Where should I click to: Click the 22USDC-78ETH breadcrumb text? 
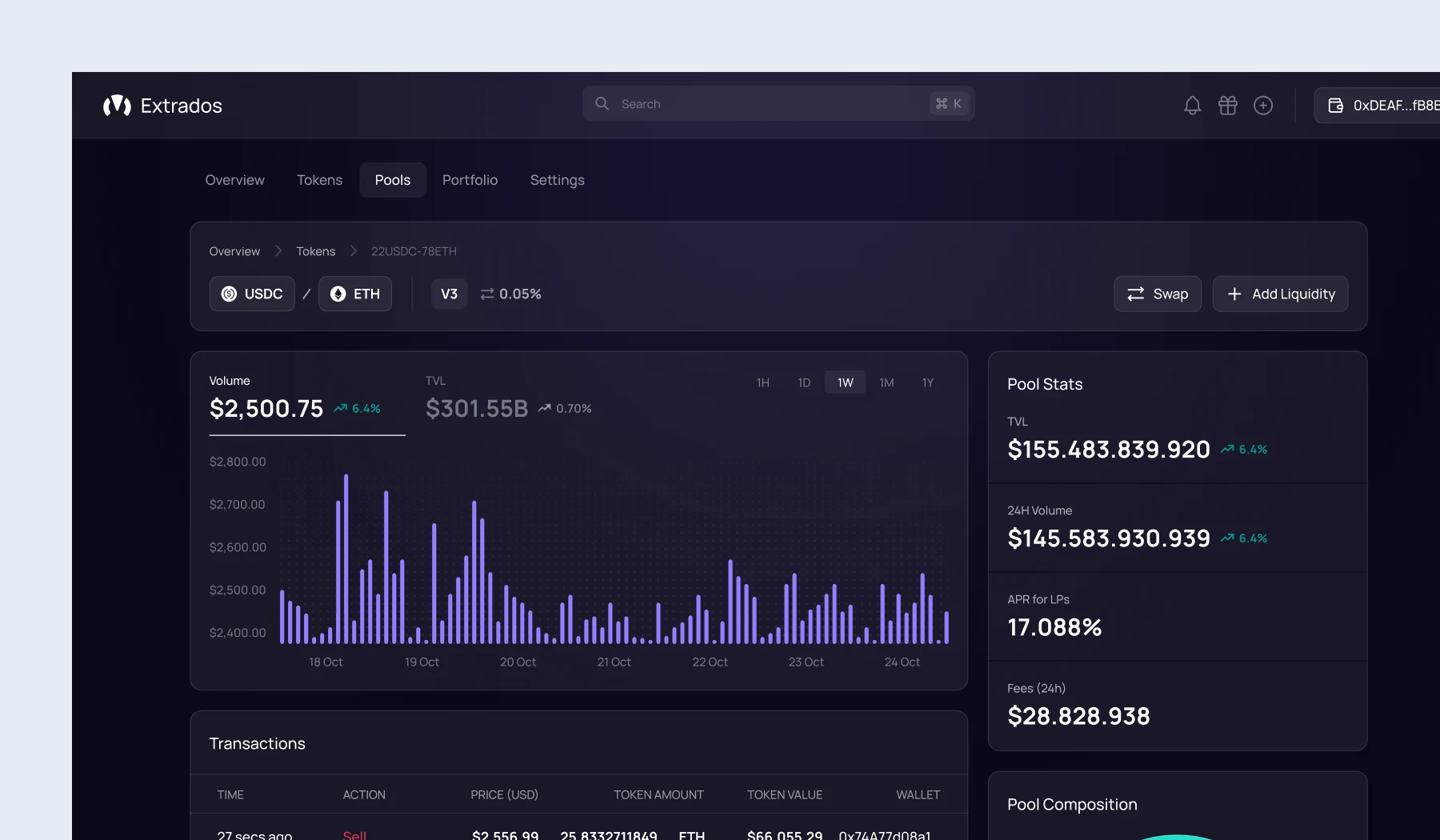point(414,251)
